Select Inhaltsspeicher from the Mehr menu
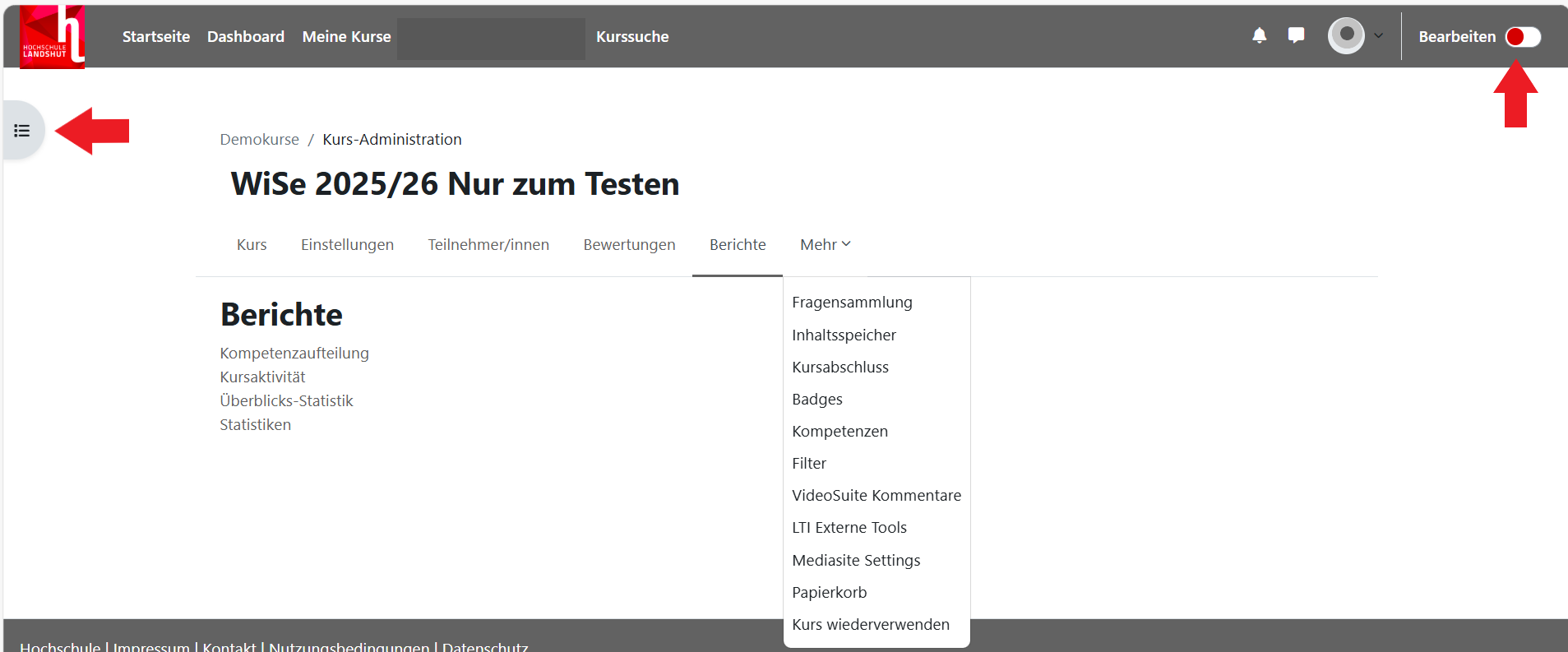The height and width of the screenshot is (652, 1568). pyautogui.click(x=844, y=335)
